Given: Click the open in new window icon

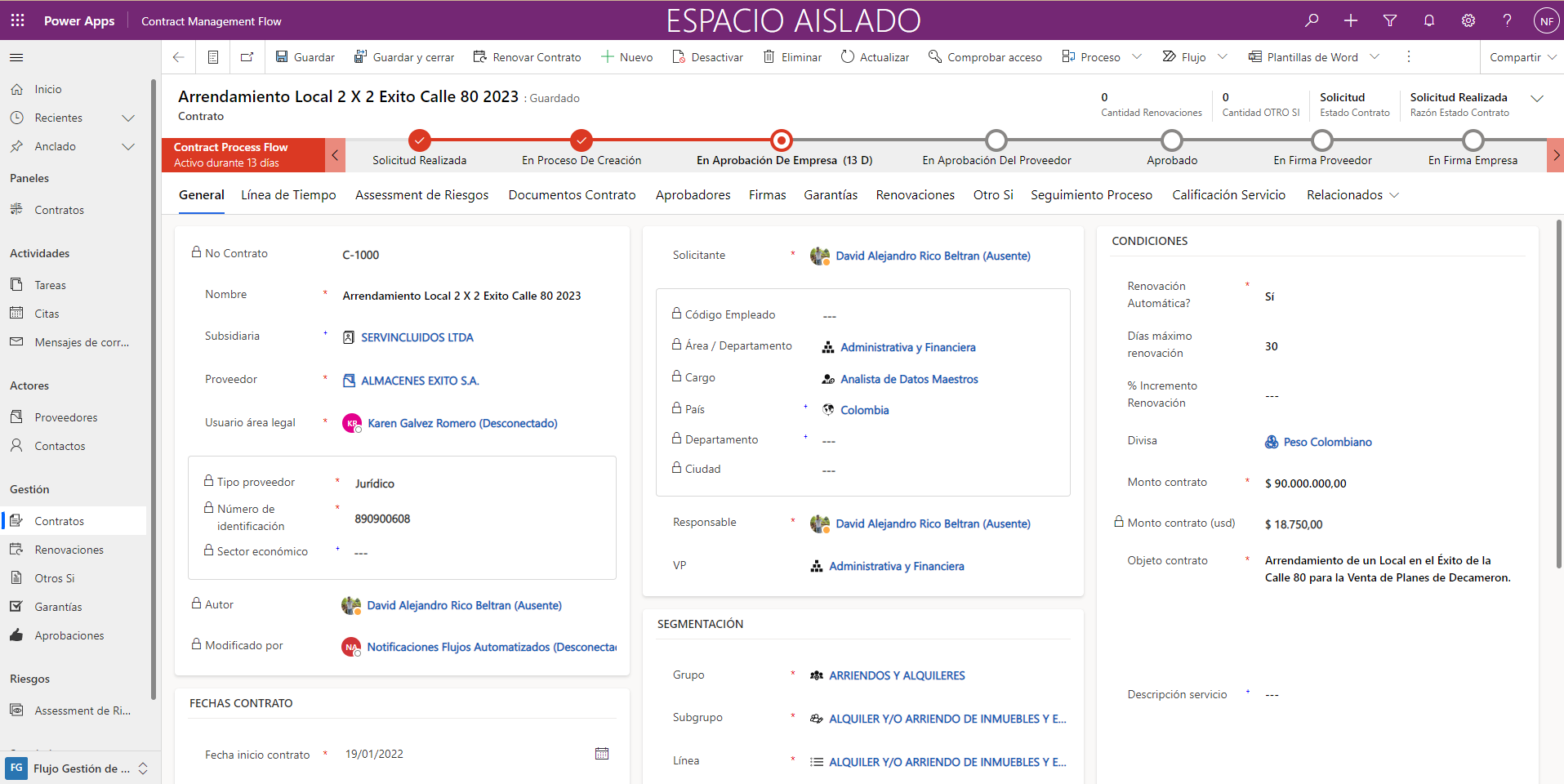Looking at the screenshot, I should [247, 57].
